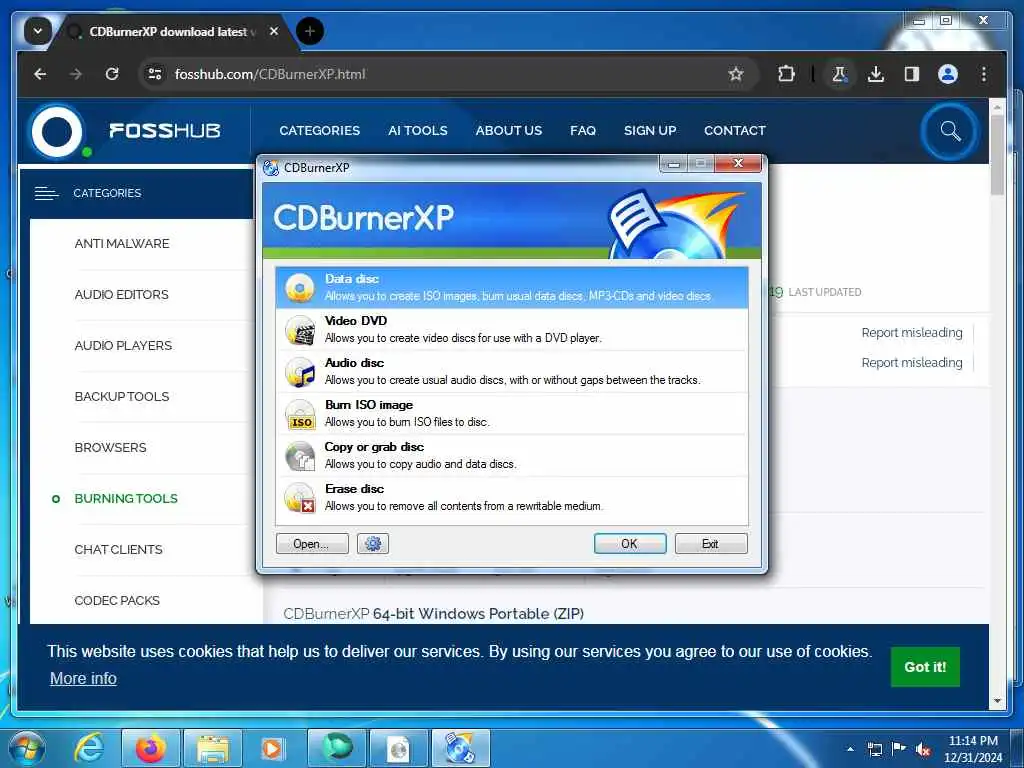Select the Audio disc music note icon
This screenshot has height=768, width=1024.
300,372
